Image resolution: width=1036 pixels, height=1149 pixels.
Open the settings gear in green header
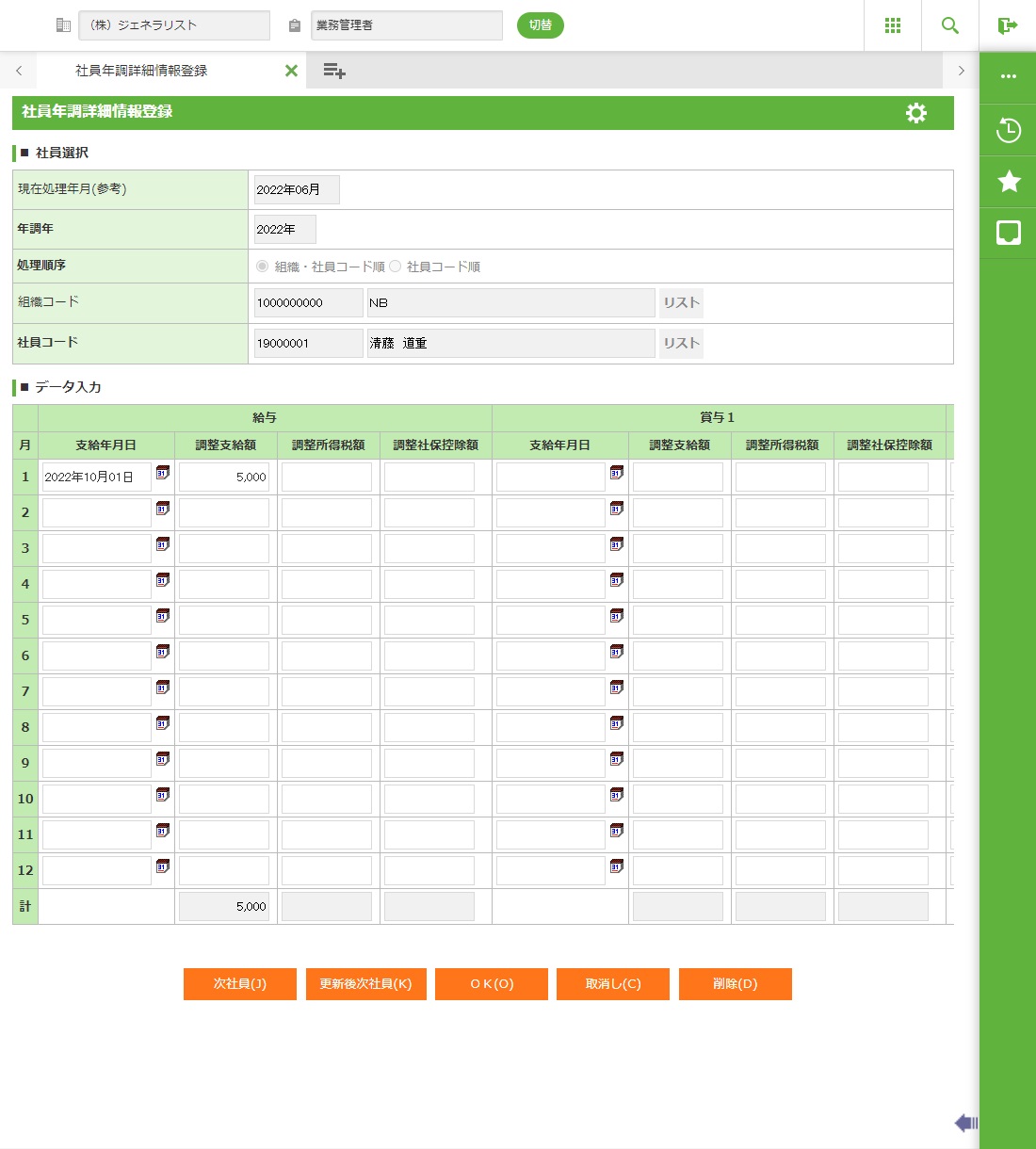click(x=916, y=113)
